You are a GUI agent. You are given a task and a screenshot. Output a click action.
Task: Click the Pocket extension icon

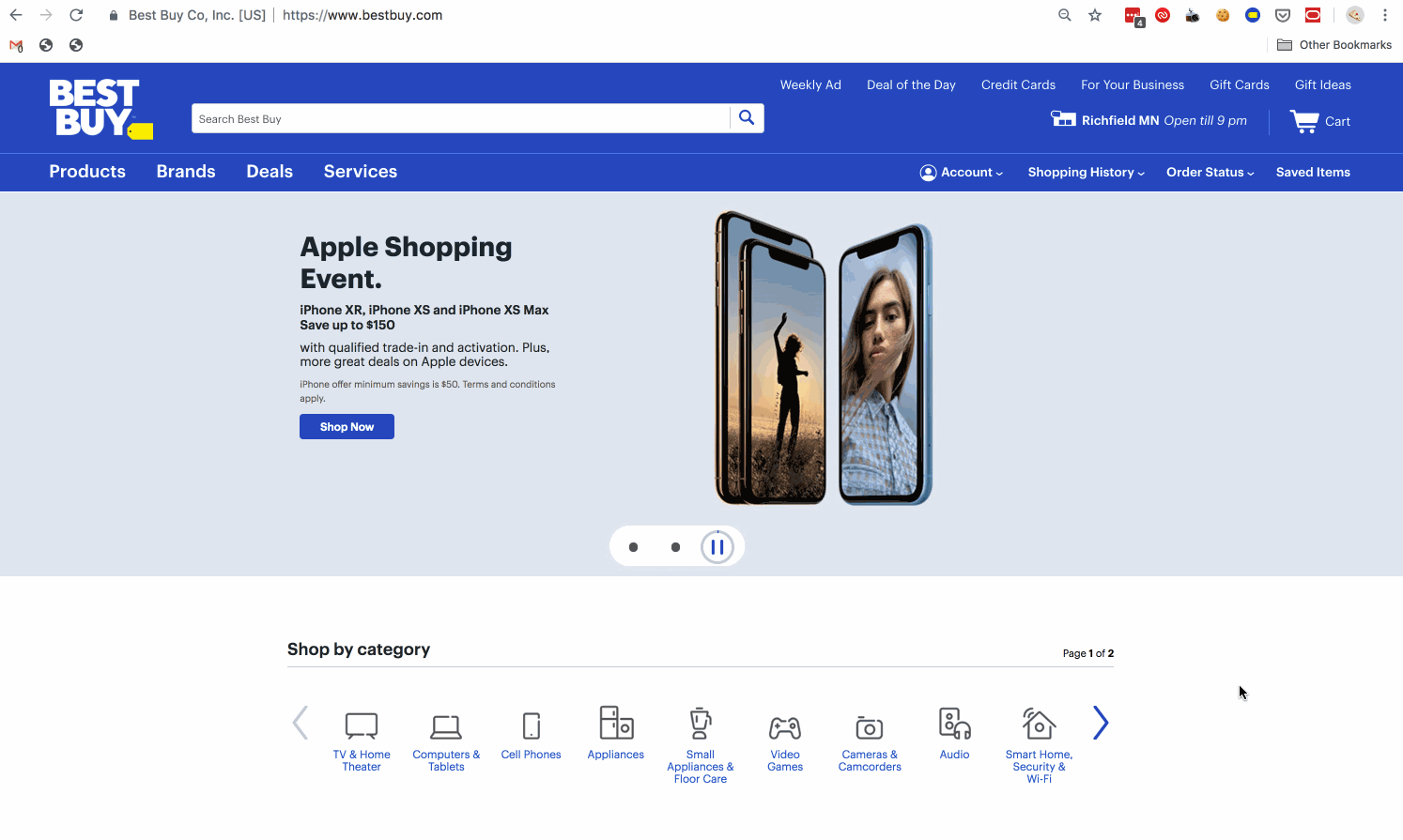point(1283,15)
